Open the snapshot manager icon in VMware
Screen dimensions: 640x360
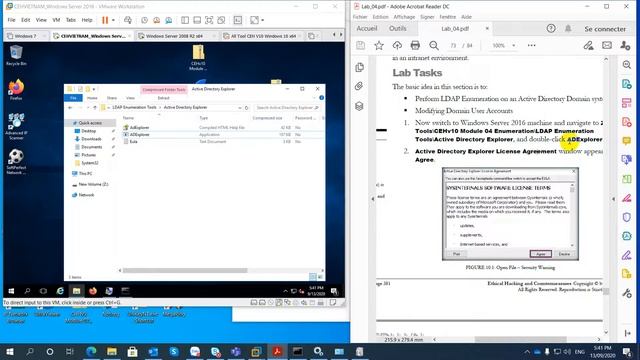pyautogui.click(x=168, y=20)
